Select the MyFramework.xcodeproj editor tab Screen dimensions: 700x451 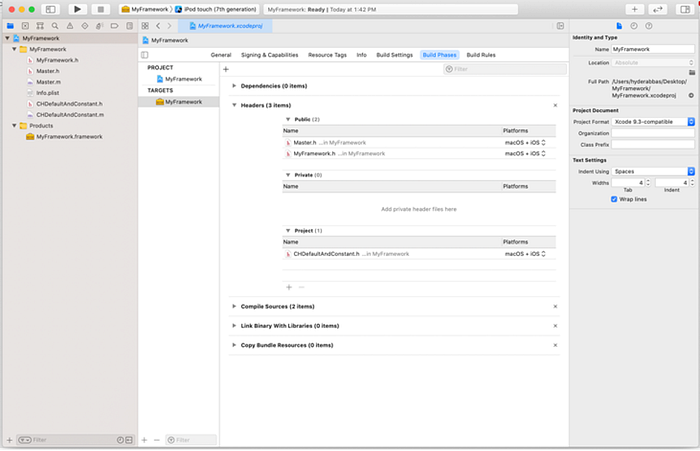225,26
